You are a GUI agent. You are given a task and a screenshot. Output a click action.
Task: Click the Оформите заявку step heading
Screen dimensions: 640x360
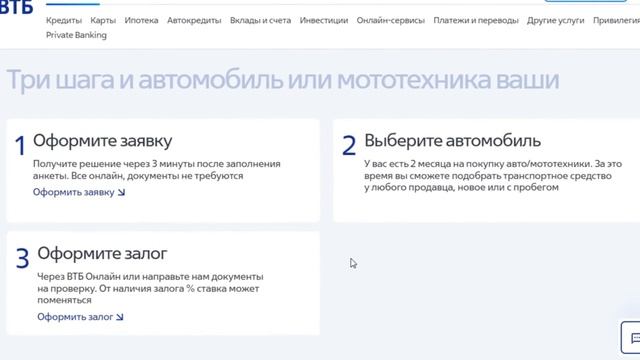tap(102, 141)
